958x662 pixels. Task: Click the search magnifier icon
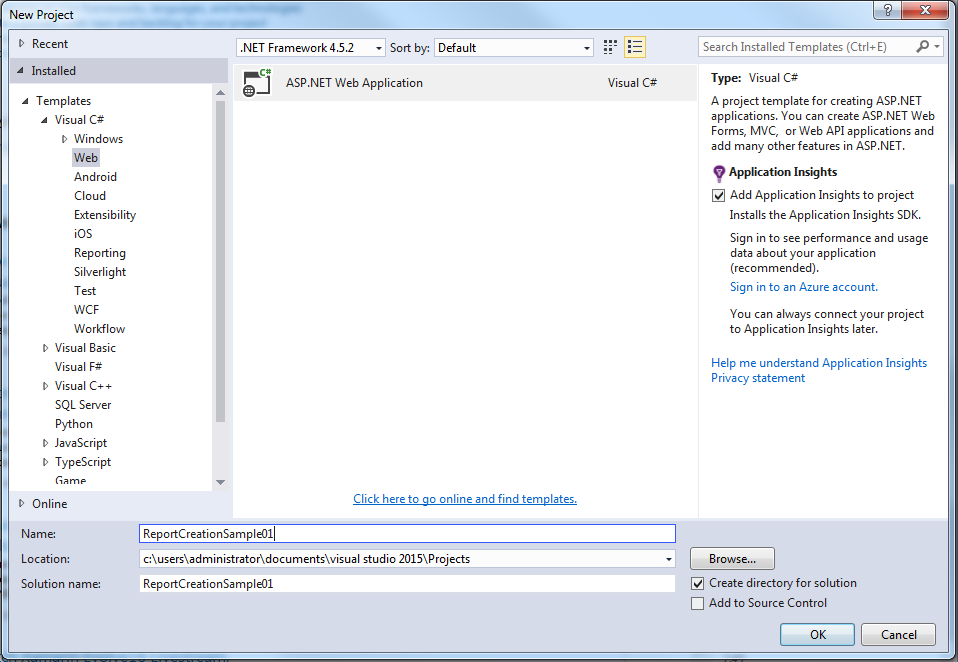923,46
